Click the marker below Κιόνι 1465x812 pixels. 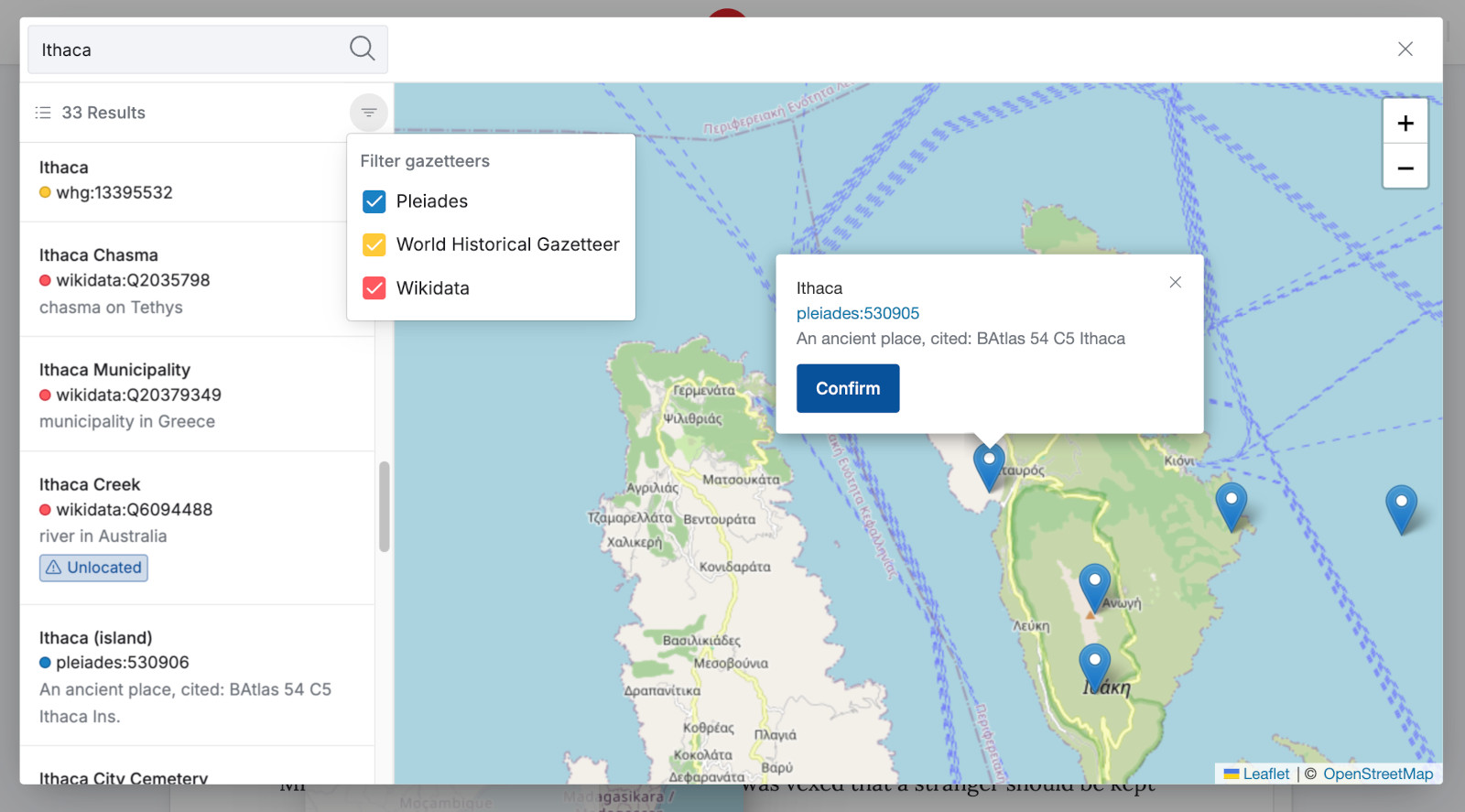tap(1231, 506)
